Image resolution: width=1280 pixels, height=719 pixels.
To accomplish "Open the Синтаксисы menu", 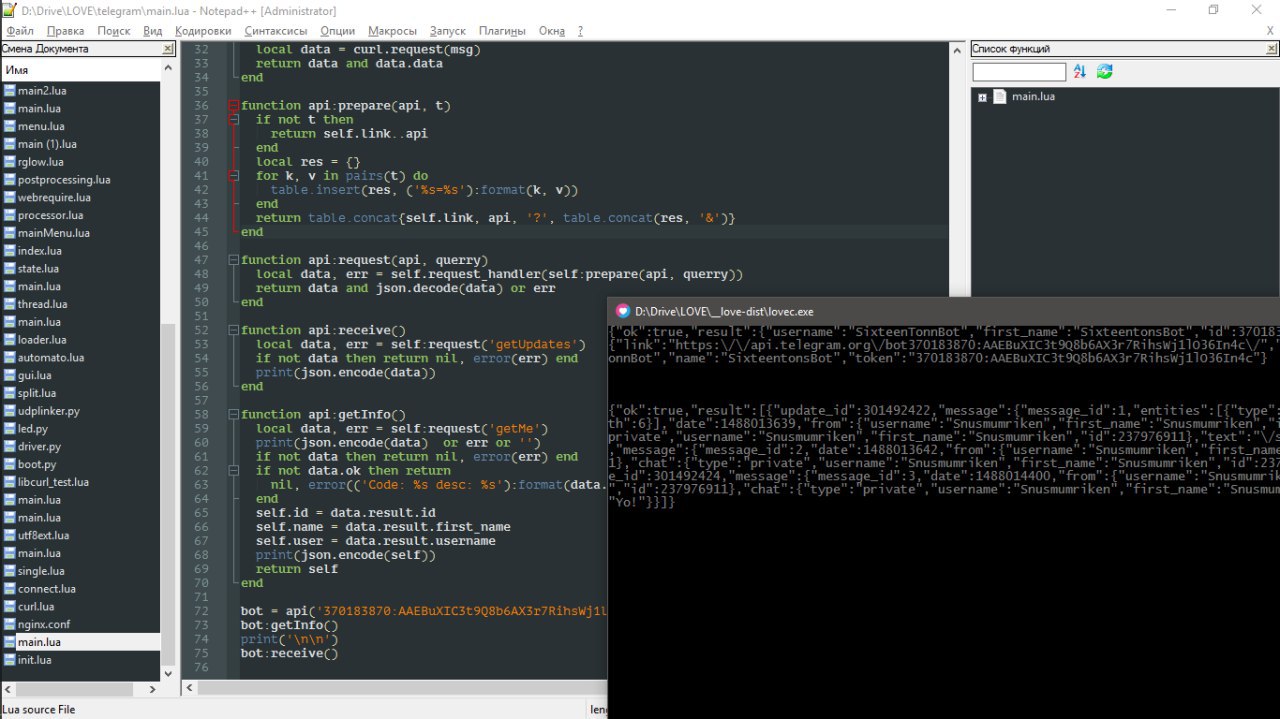I will click(x=275, y=31).
